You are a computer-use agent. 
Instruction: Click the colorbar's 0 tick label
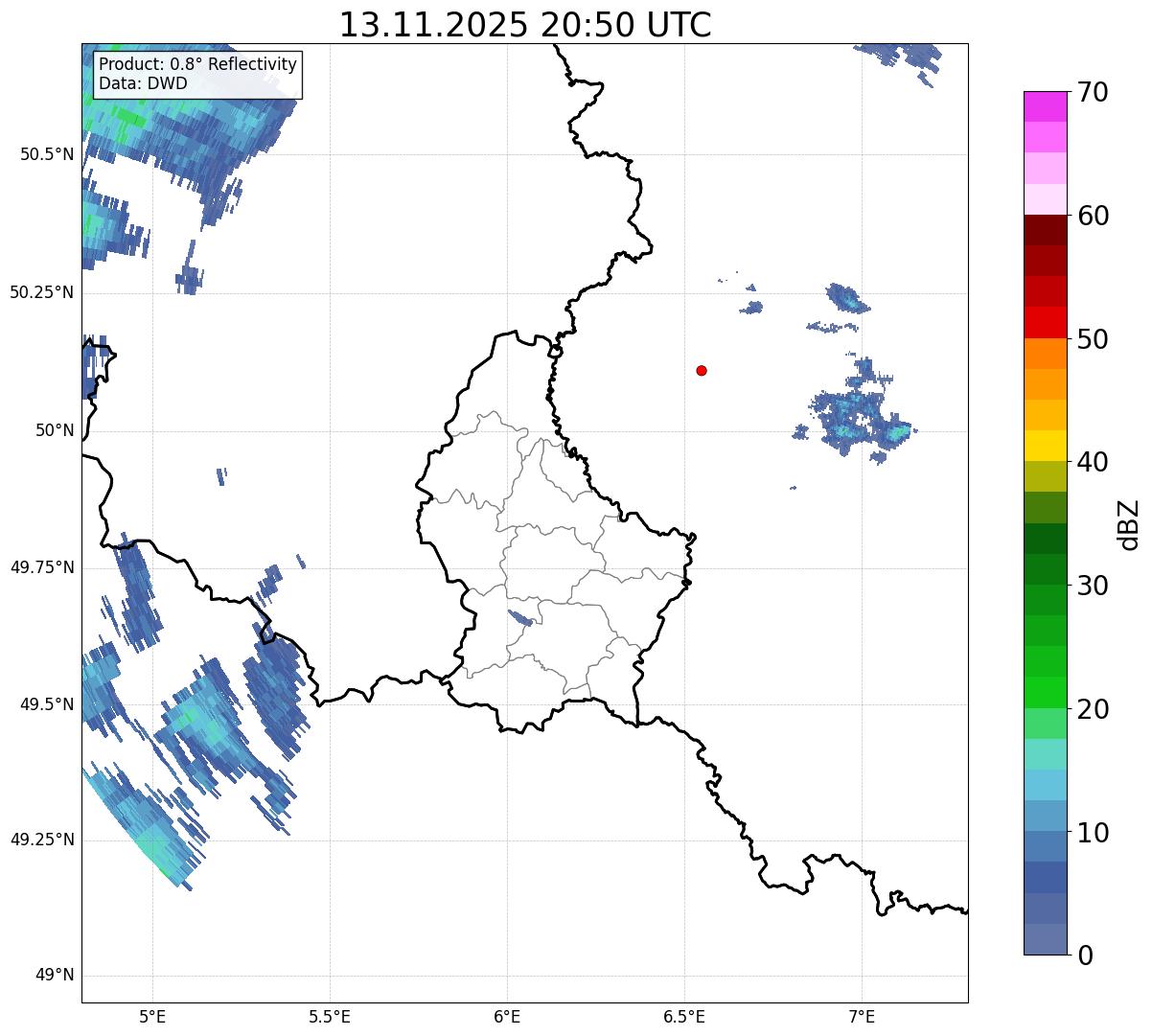coord(1085,955)
